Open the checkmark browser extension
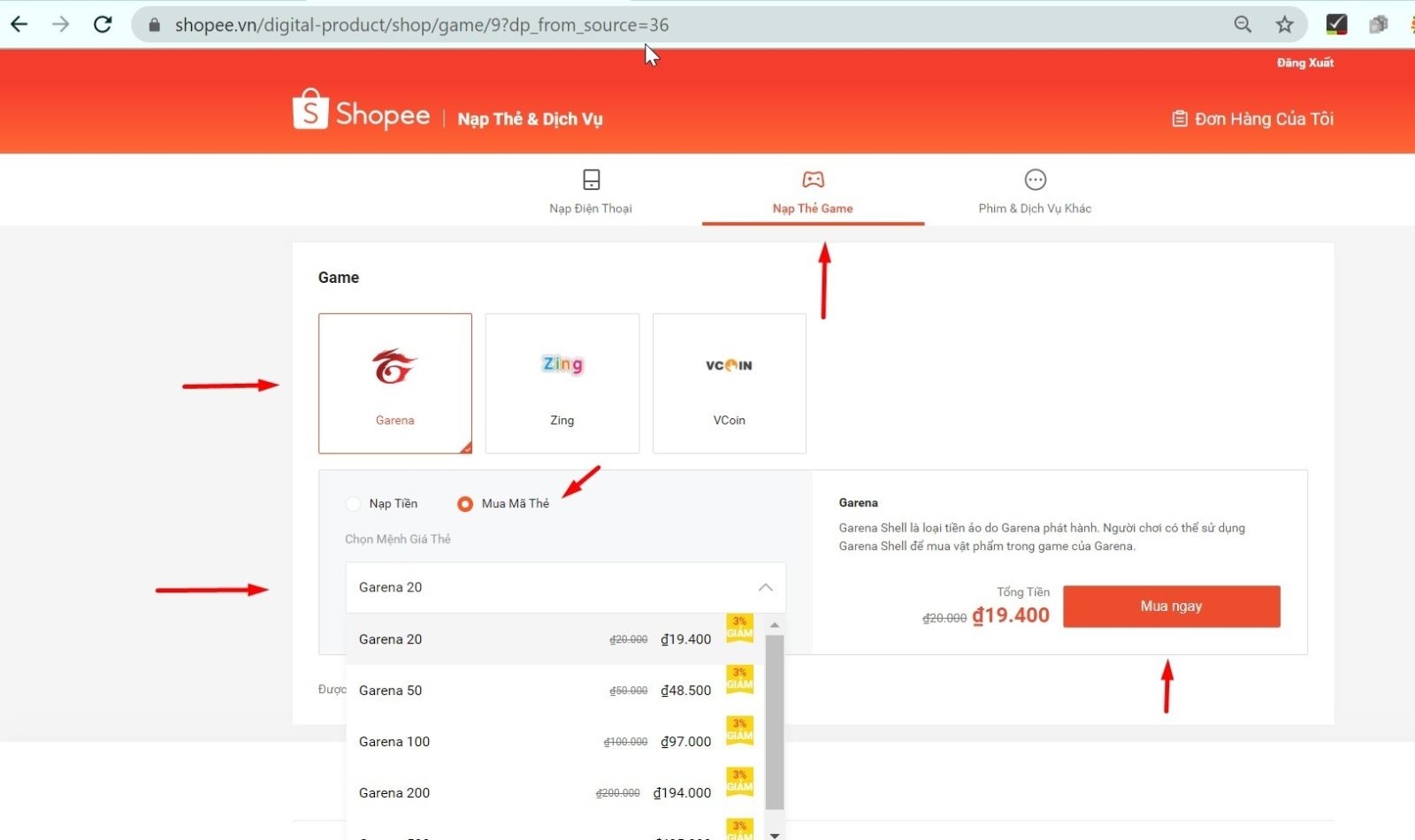The height and width of the screenshot is (840, 1415). [1336, 25]
